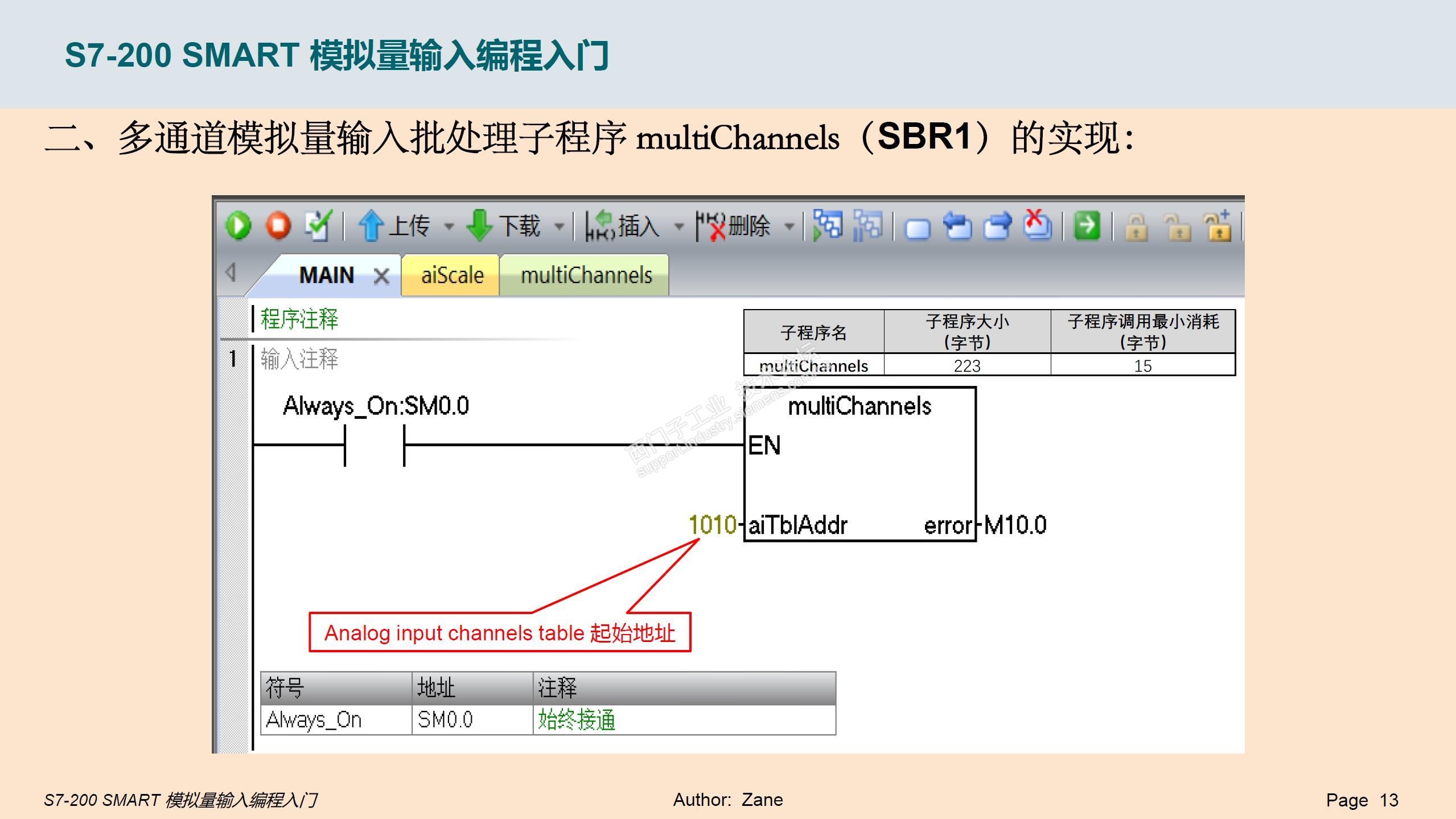The image size is (1456, 819).
Task: Click the red STOP button
Action: (x=278, y=226)
